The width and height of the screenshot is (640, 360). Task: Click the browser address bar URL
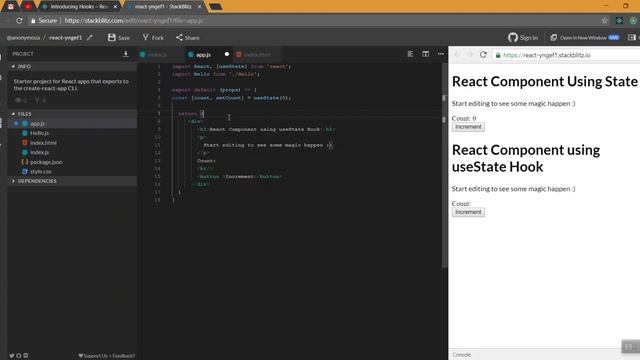click(133, 20)
